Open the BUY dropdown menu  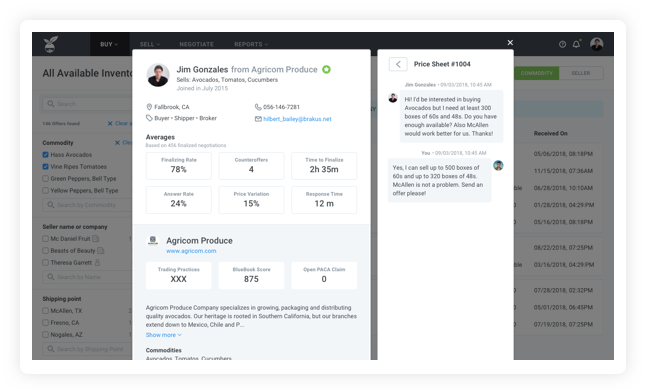[109, 44]
